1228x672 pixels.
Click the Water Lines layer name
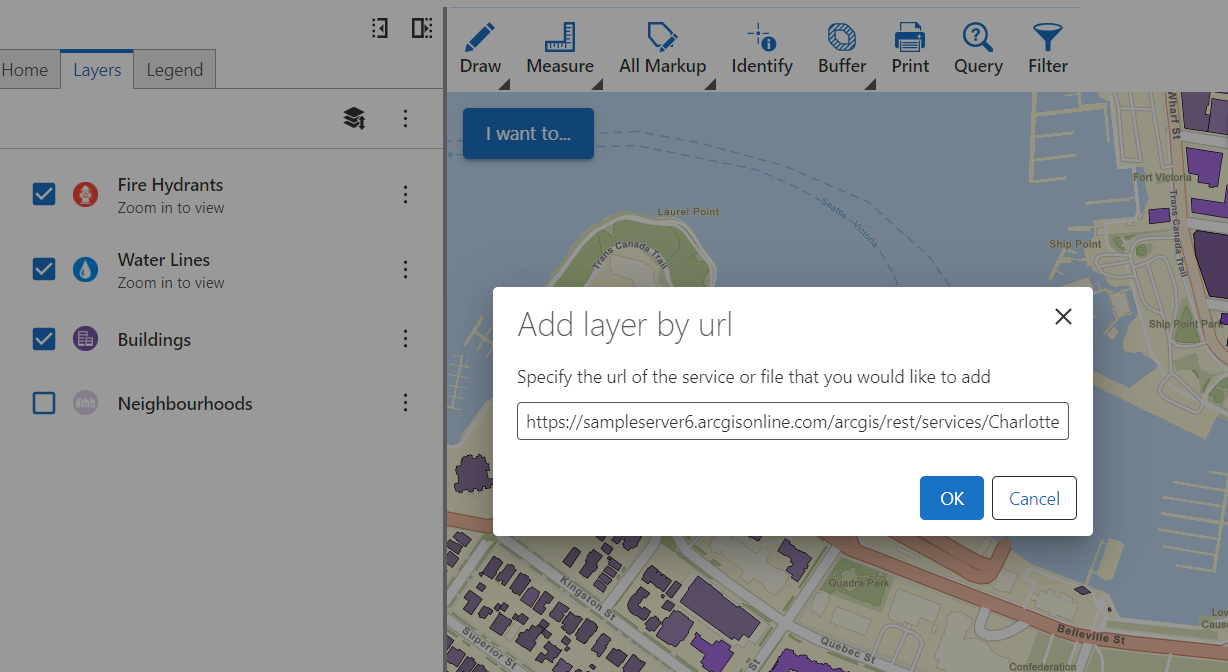pos(164,260)
